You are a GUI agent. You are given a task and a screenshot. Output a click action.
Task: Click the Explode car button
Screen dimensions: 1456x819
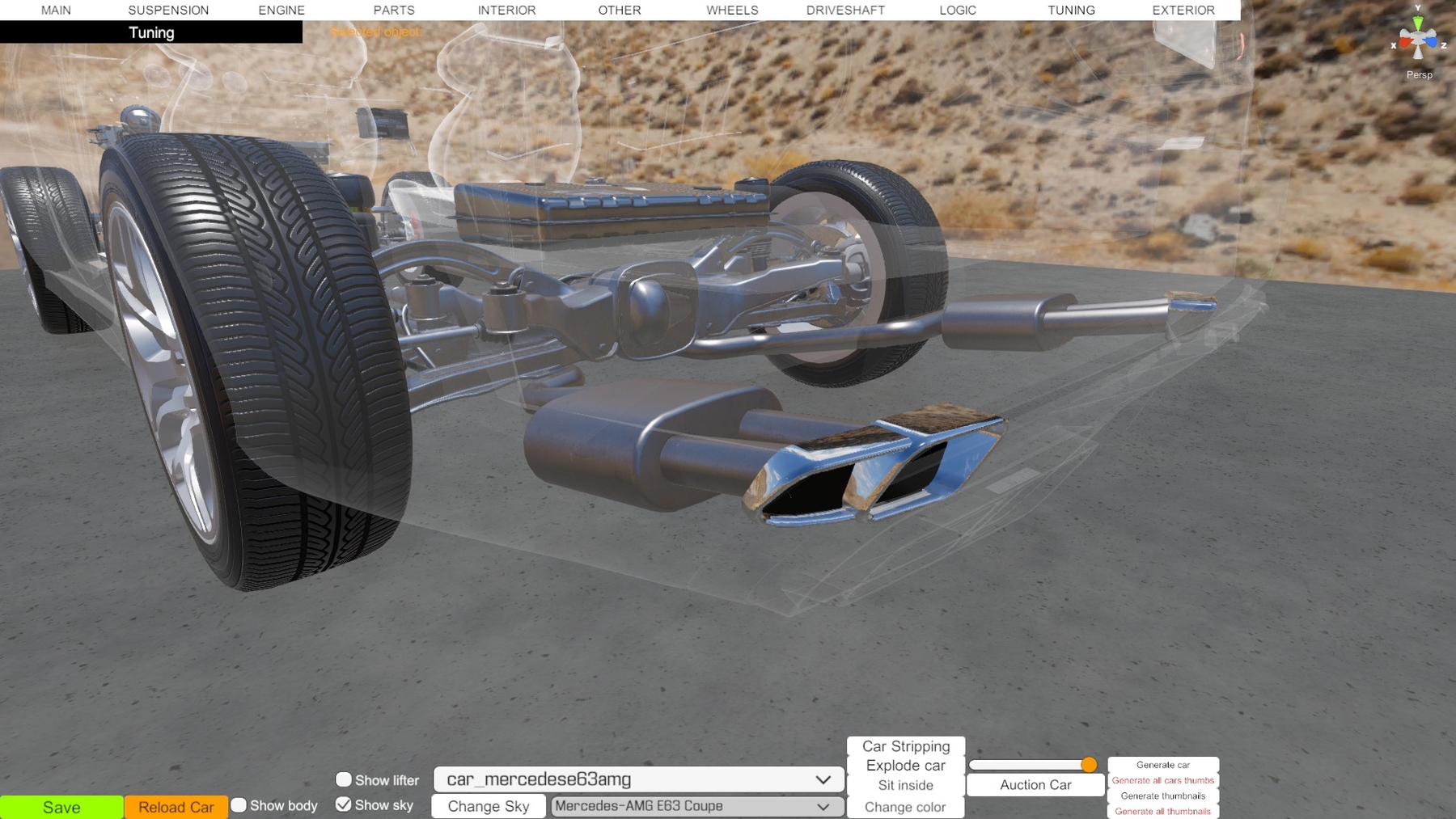905,766
